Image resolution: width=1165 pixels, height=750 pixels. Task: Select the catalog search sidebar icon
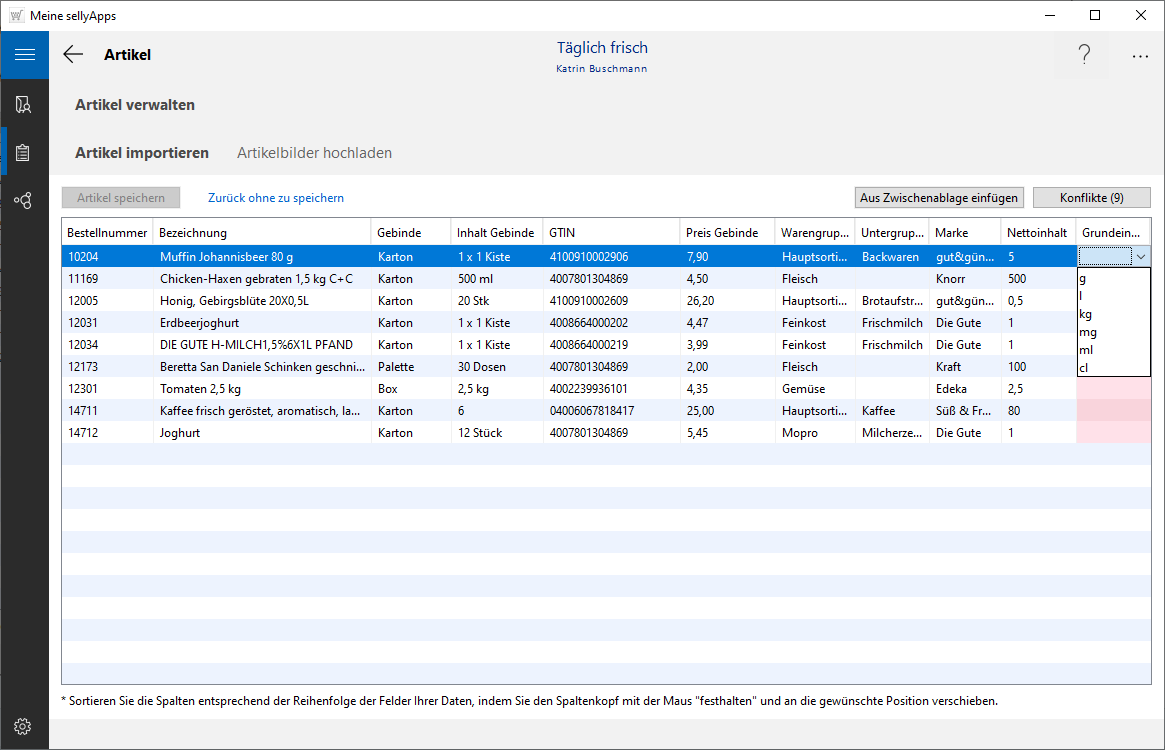pos(23,104)
